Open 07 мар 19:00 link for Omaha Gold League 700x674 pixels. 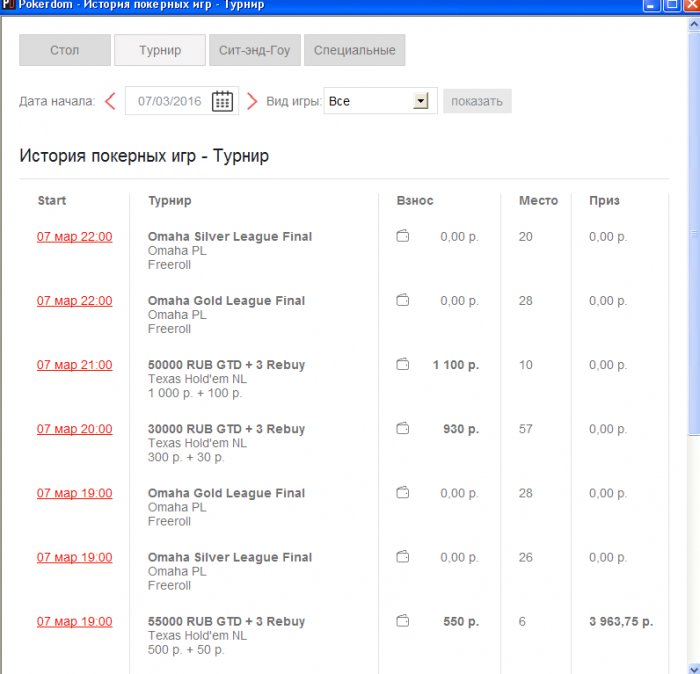(75, 493)
